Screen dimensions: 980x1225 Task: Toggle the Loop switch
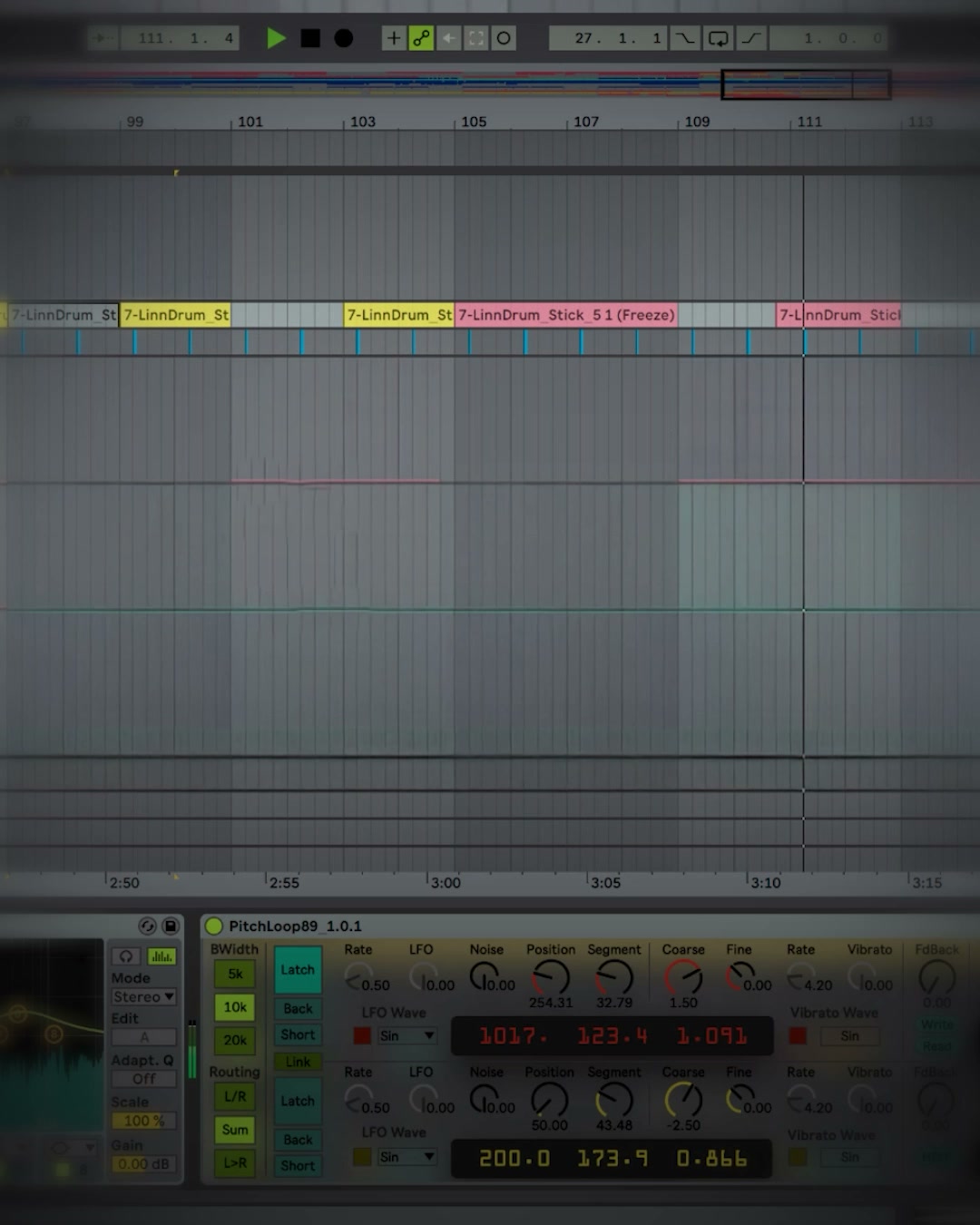point(718,38)
